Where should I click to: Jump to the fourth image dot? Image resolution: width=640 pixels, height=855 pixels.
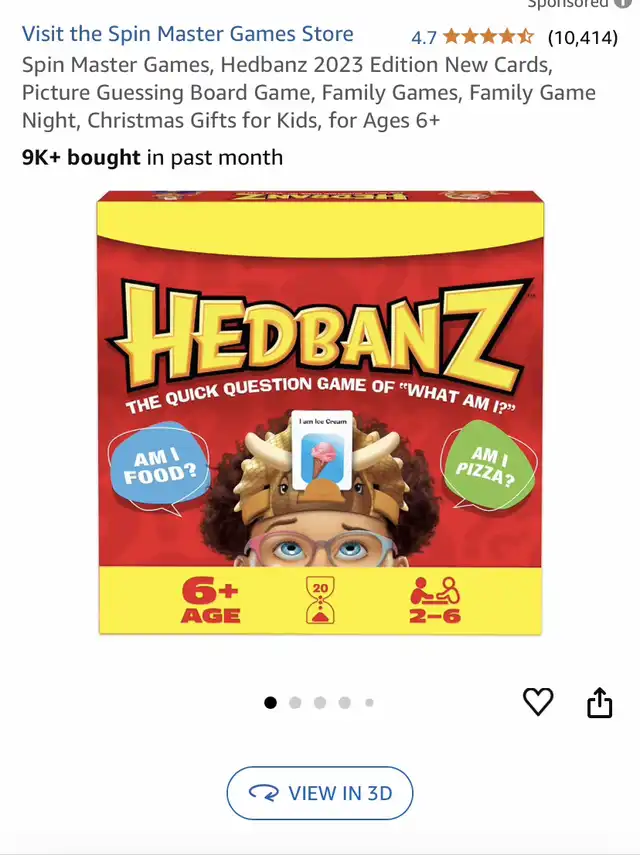click(x=345, y=703)
